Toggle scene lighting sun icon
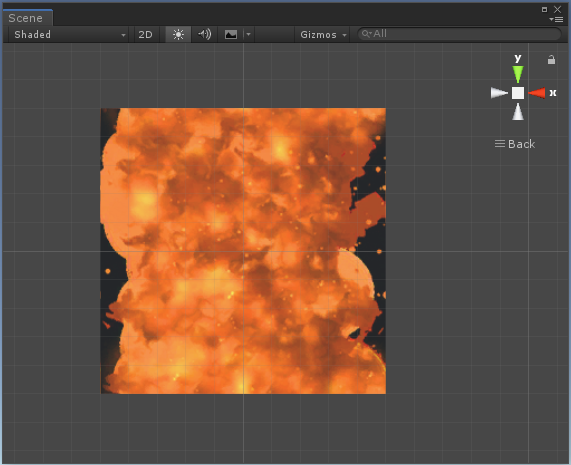The image size is (571, 465). 178,35
